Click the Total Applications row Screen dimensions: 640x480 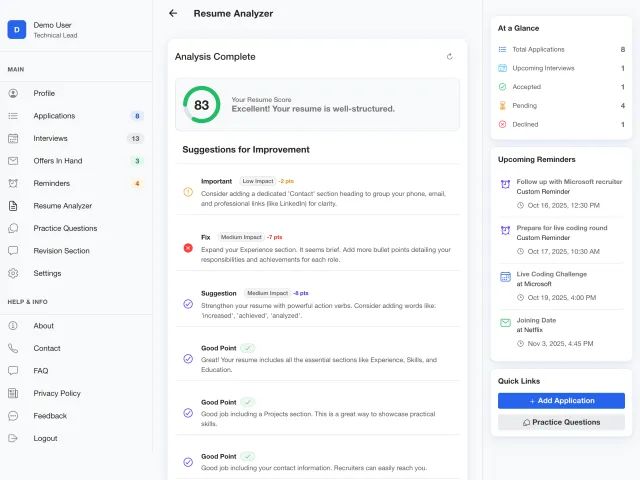click(561, 49)
